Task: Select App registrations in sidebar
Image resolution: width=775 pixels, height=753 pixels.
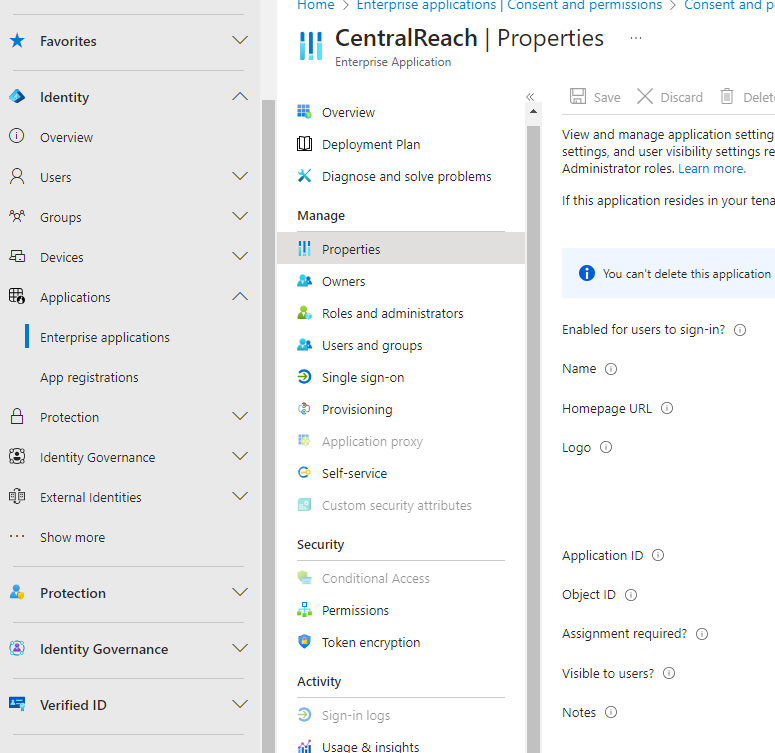Action: (89, 377)
